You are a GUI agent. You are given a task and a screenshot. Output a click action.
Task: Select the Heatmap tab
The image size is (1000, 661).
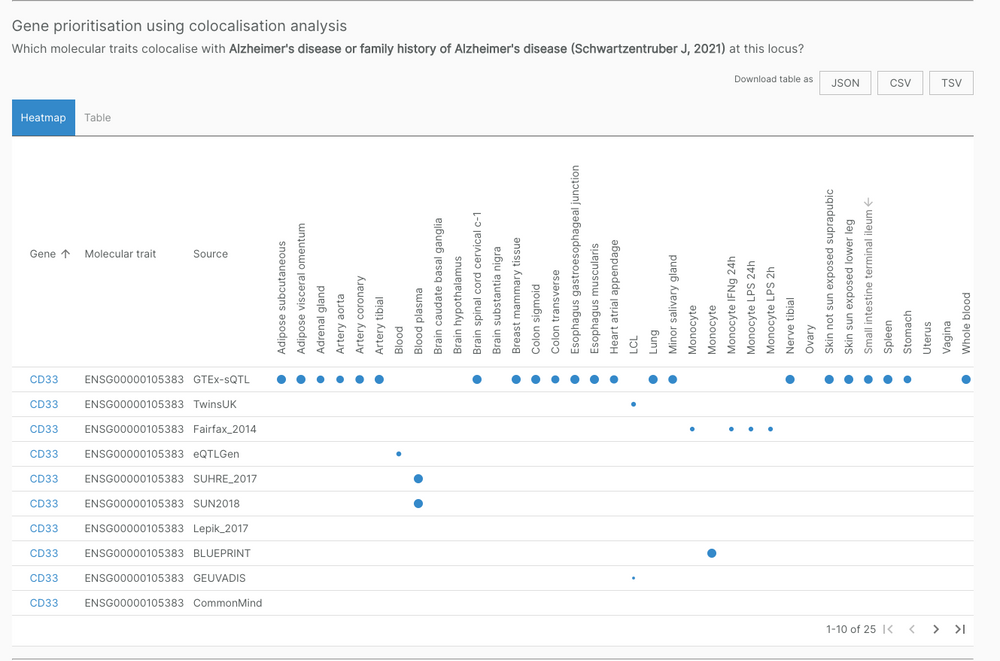(43, 117)
